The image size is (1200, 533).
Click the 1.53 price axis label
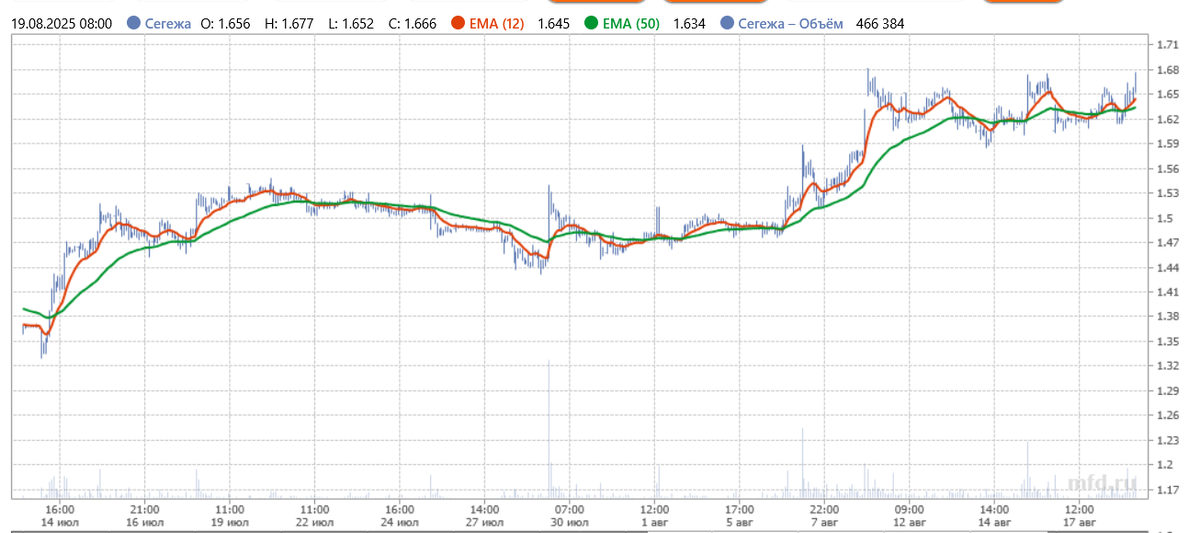(x=1166, y=193)
